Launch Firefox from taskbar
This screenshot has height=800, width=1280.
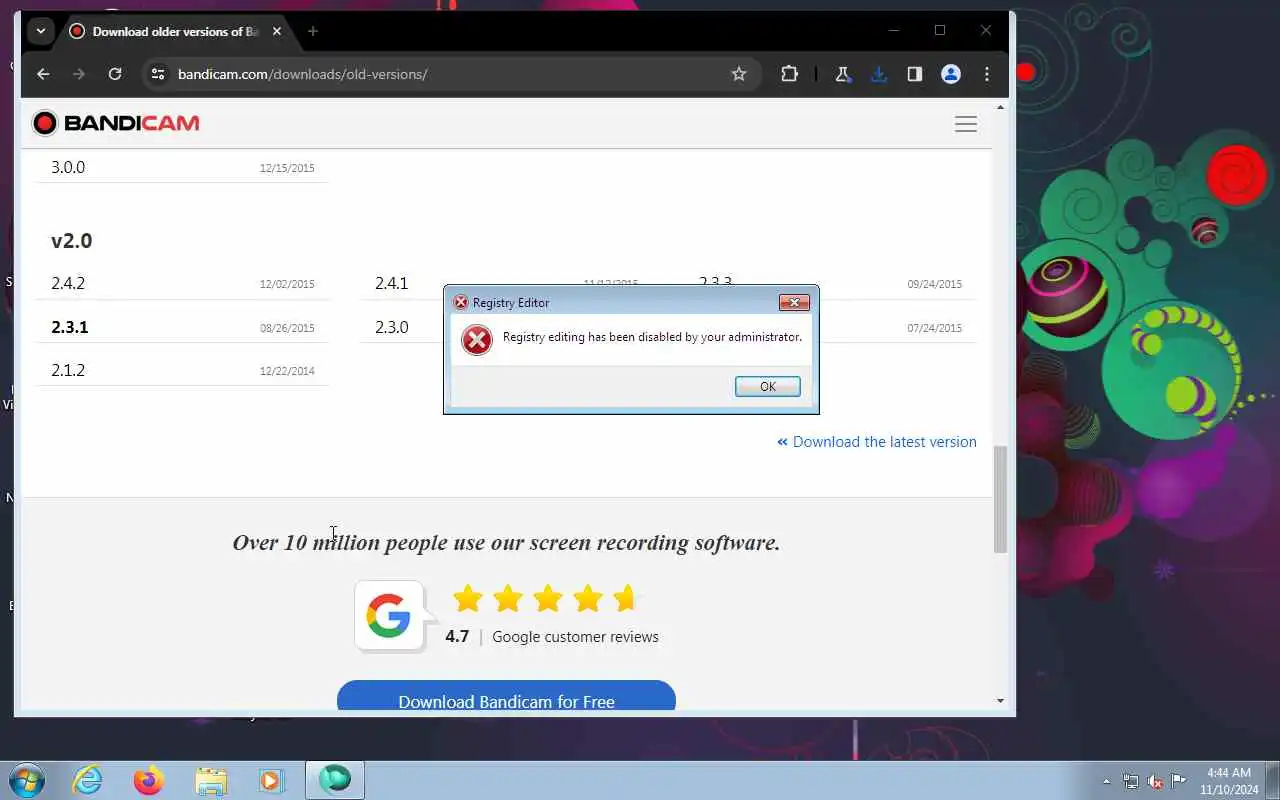(x=149, y=780)
